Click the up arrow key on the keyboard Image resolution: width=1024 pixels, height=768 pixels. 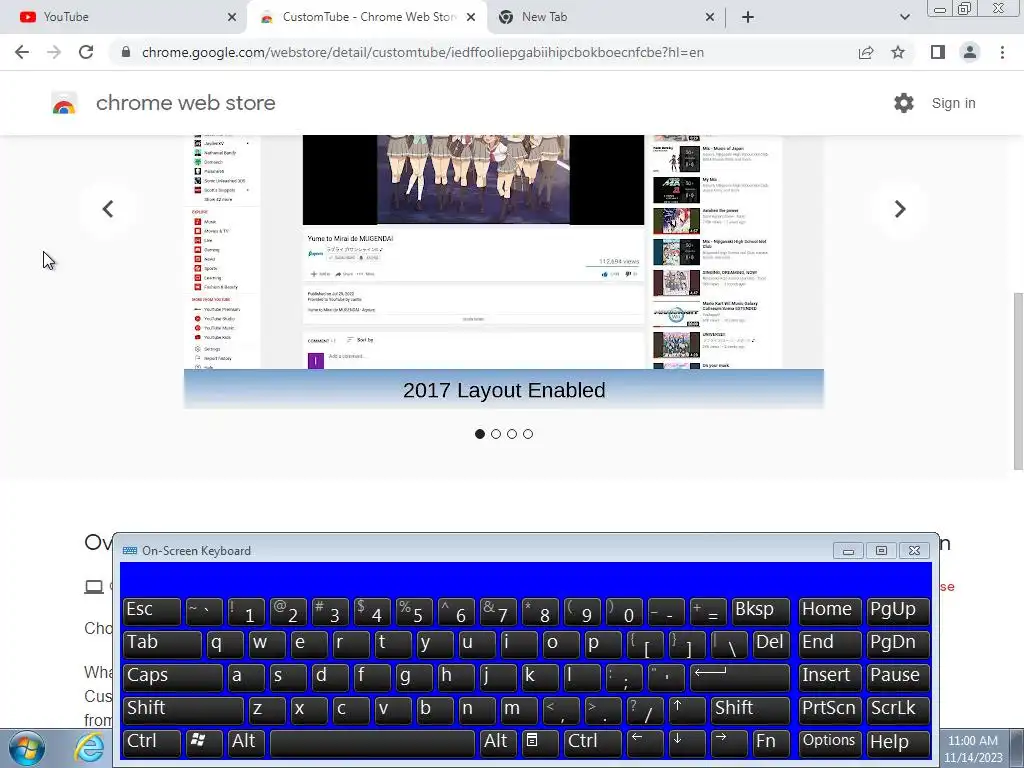tap(687, 710)
